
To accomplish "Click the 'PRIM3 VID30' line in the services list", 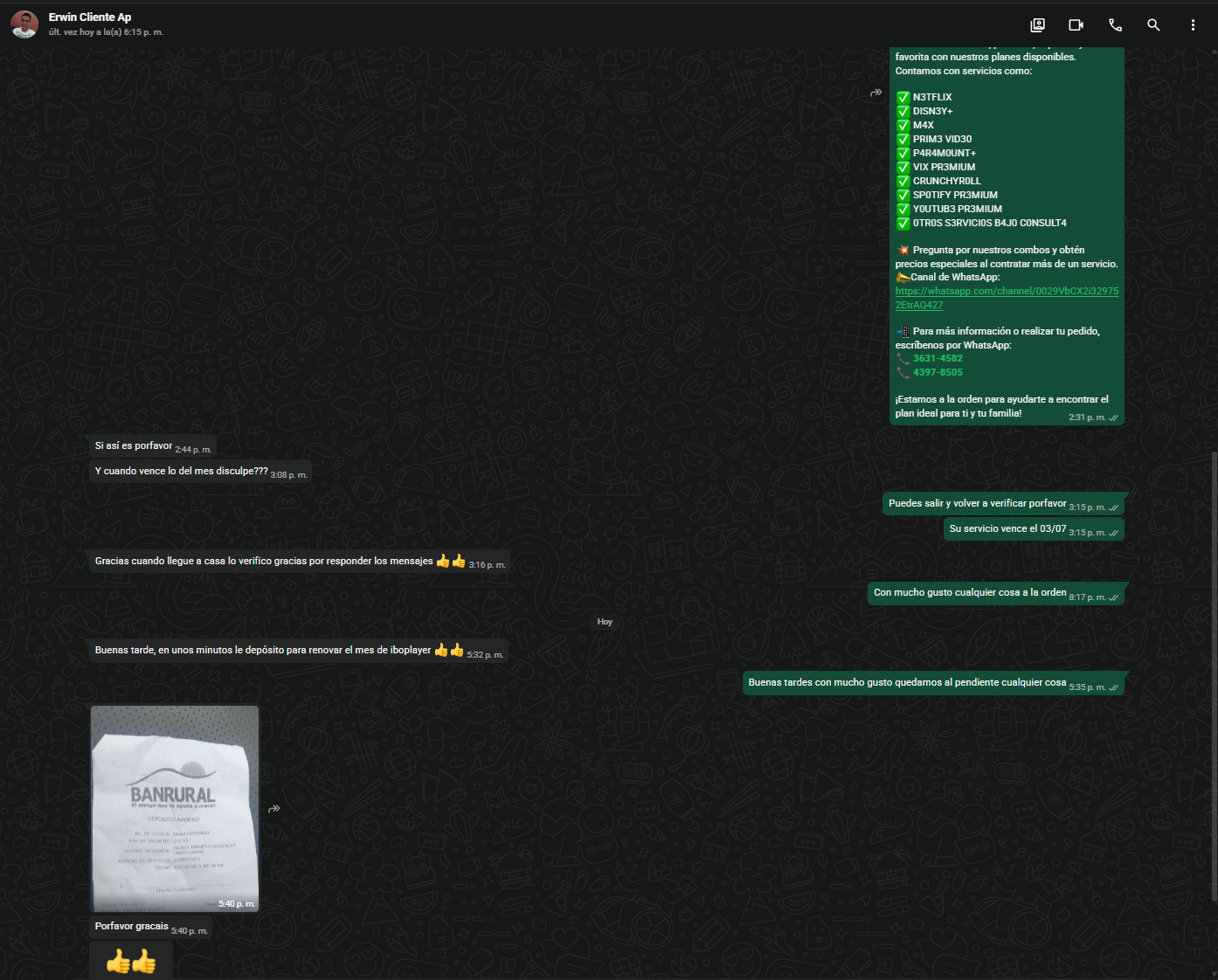I will (x=943, y=139).
